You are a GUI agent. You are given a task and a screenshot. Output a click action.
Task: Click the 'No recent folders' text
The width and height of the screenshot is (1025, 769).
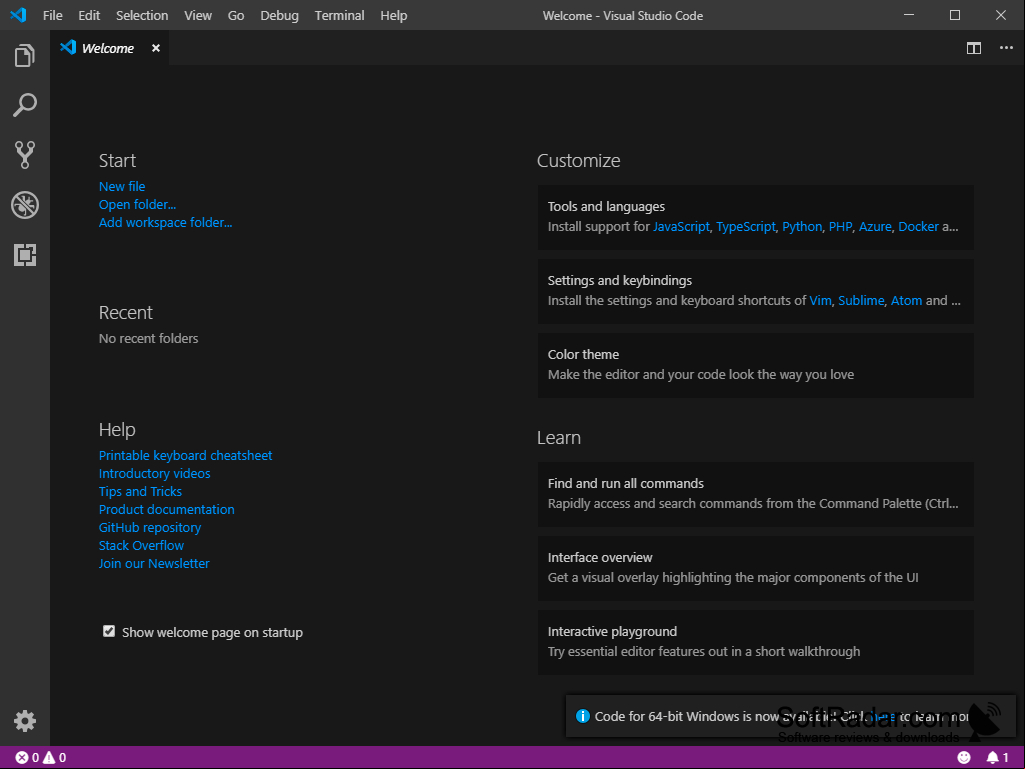tap(148, 338)
